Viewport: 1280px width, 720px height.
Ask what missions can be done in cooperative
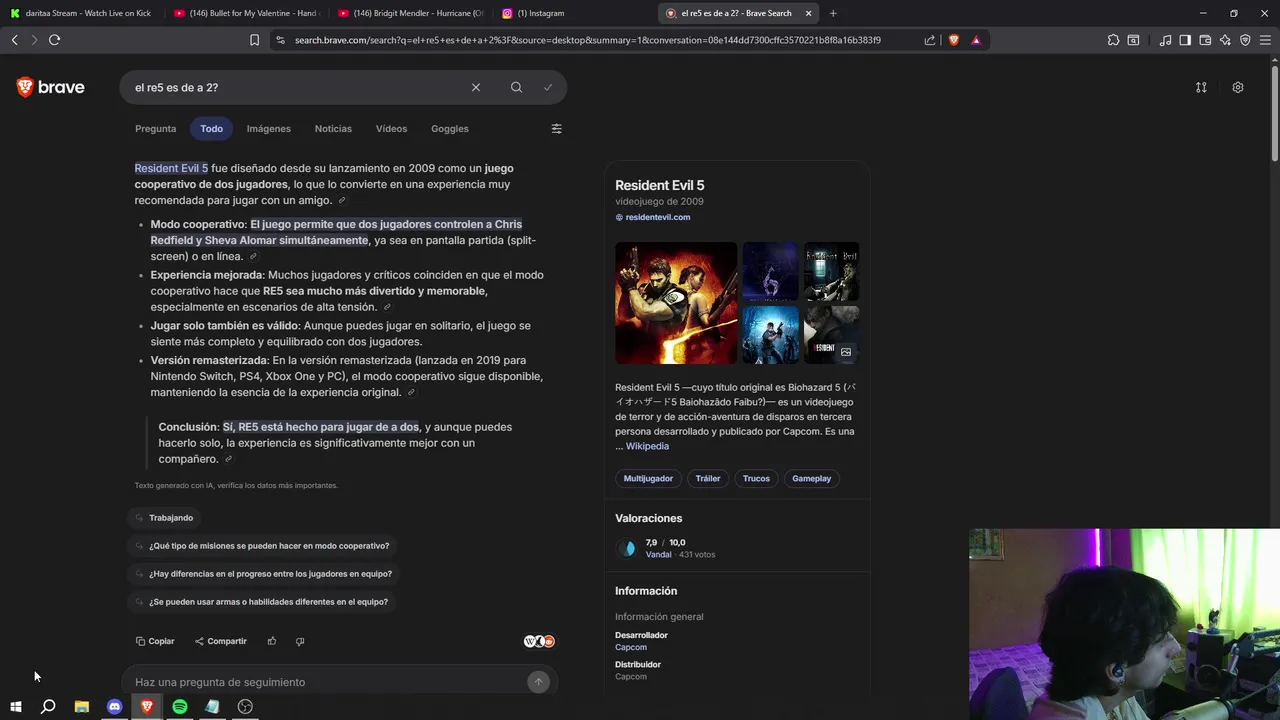tap(262, 546)
